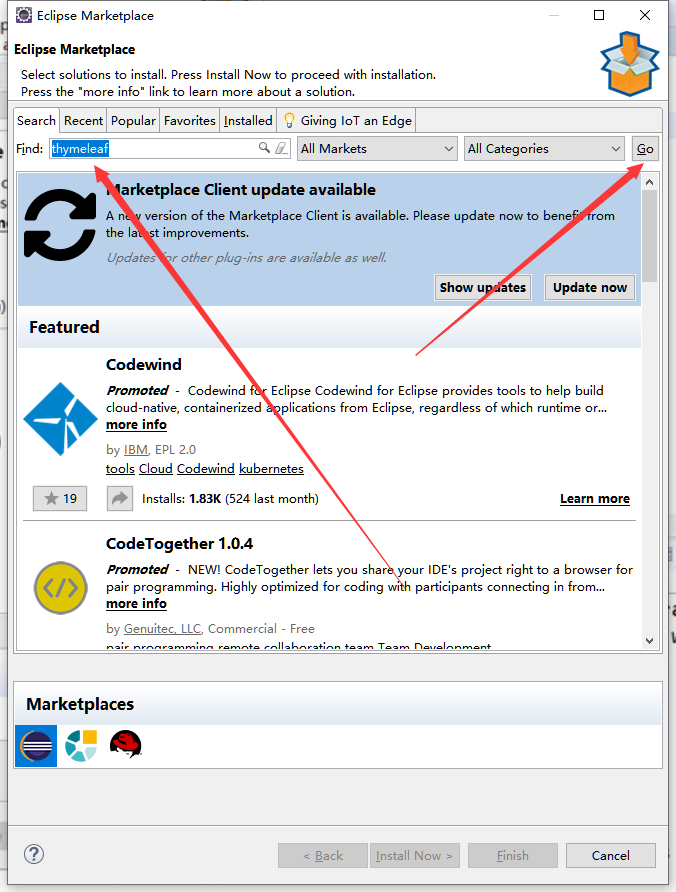The height and width of the screenshot is (892, 676).
Task: Click the tools tag link
Action: (x=120, y=469)
